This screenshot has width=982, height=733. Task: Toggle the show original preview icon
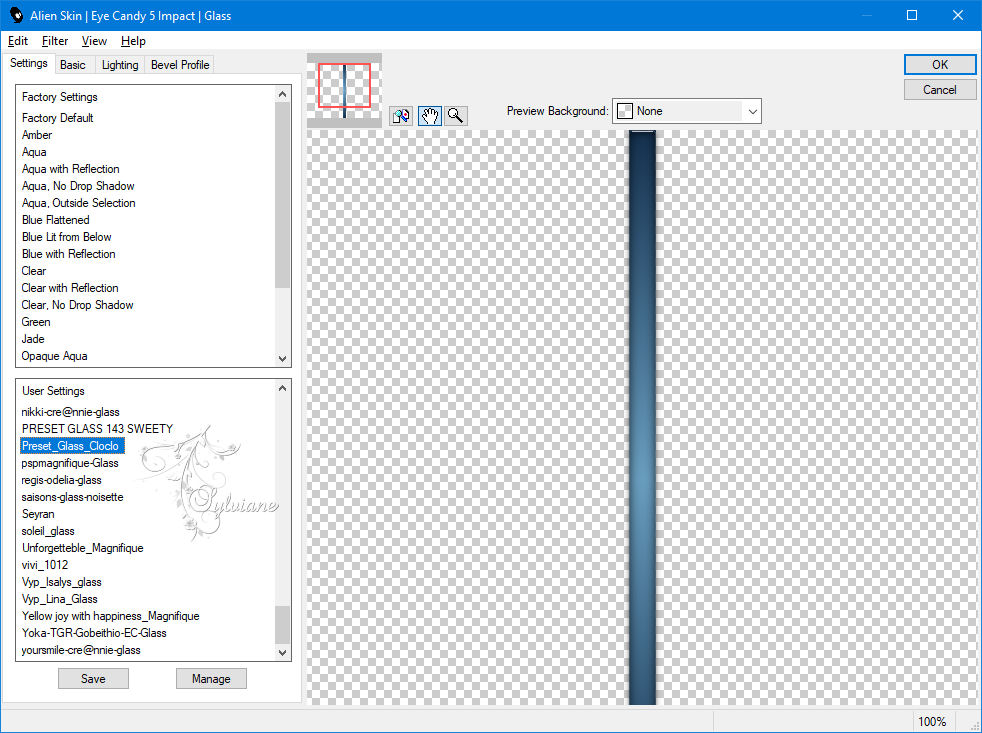click(401, 115)
